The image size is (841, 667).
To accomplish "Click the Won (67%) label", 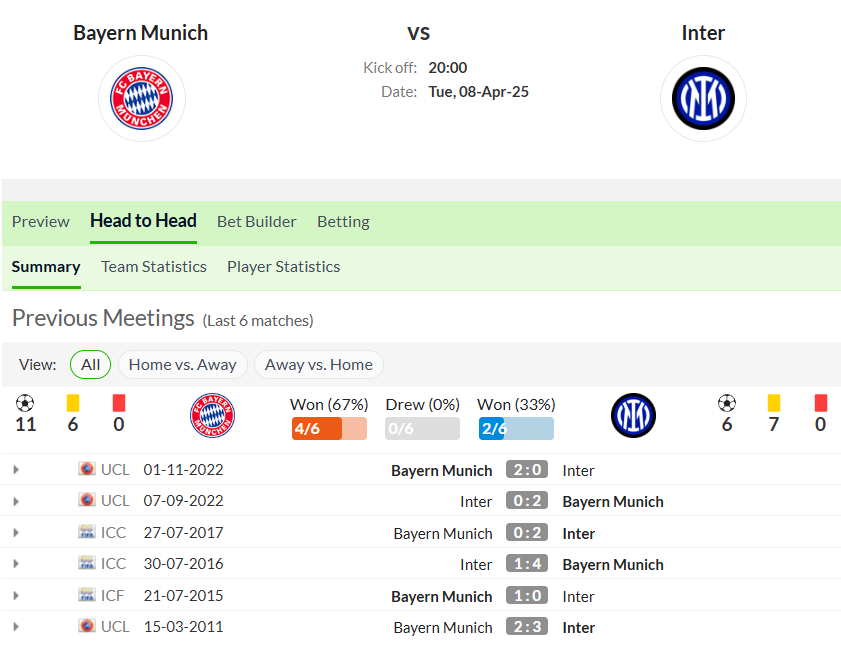I will [329, 404].
